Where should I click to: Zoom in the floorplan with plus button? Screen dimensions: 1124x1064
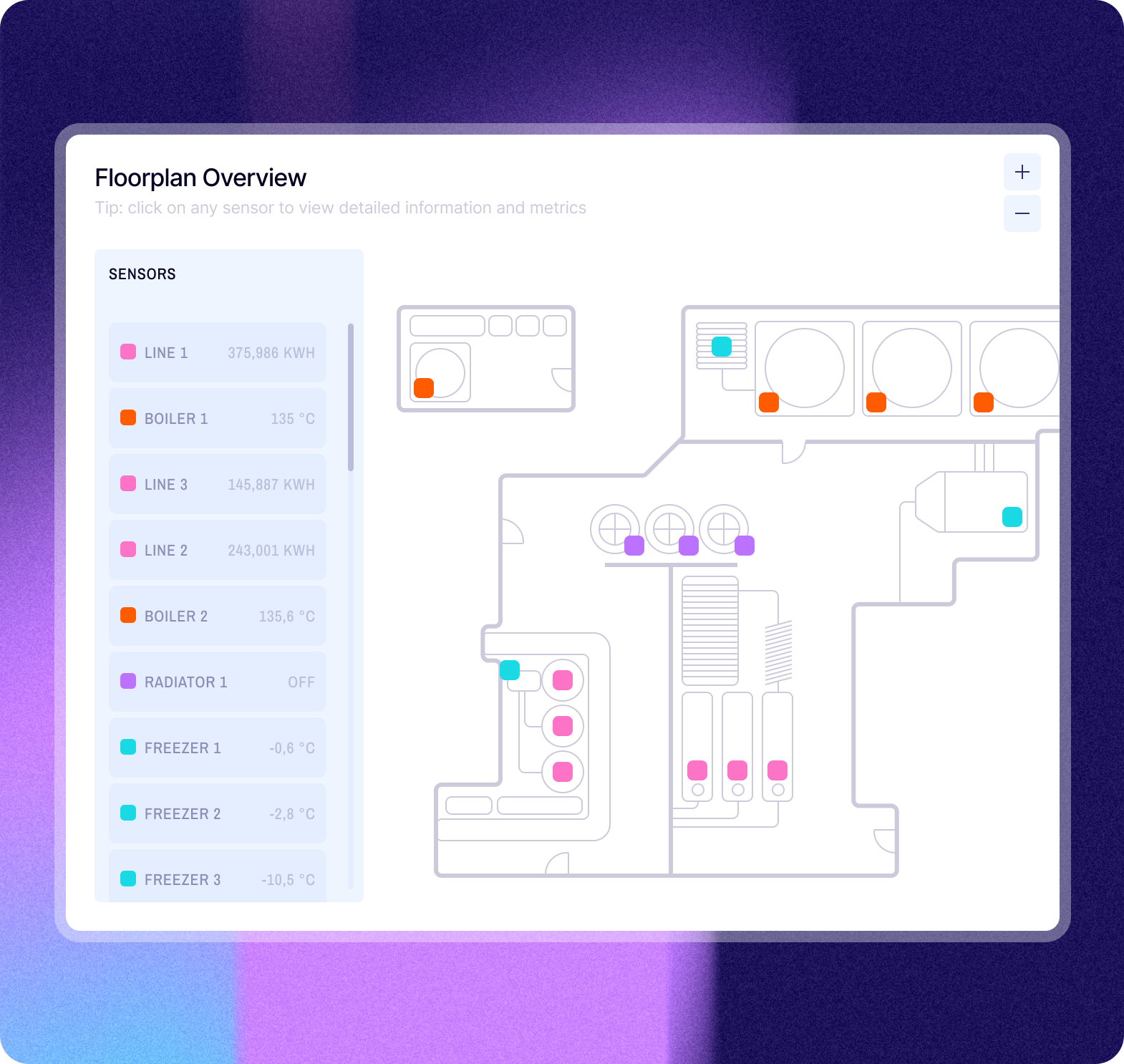point(1022,172)
